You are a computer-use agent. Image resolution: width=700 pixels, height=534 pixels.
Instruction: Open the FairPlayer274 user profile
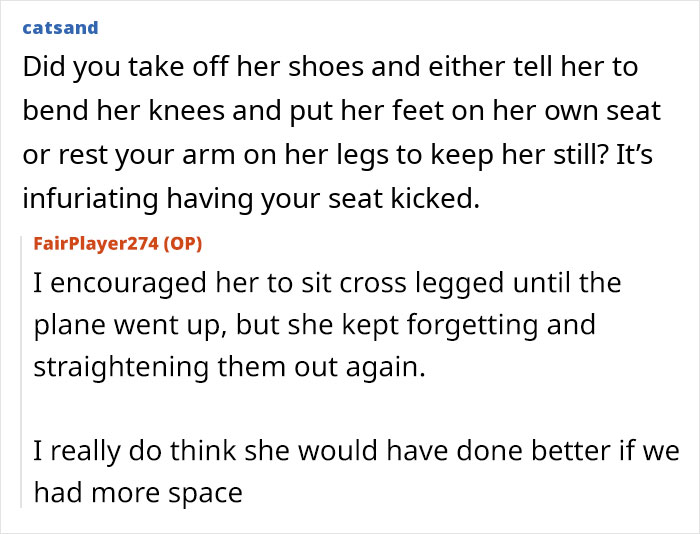(x=96, y=243)
